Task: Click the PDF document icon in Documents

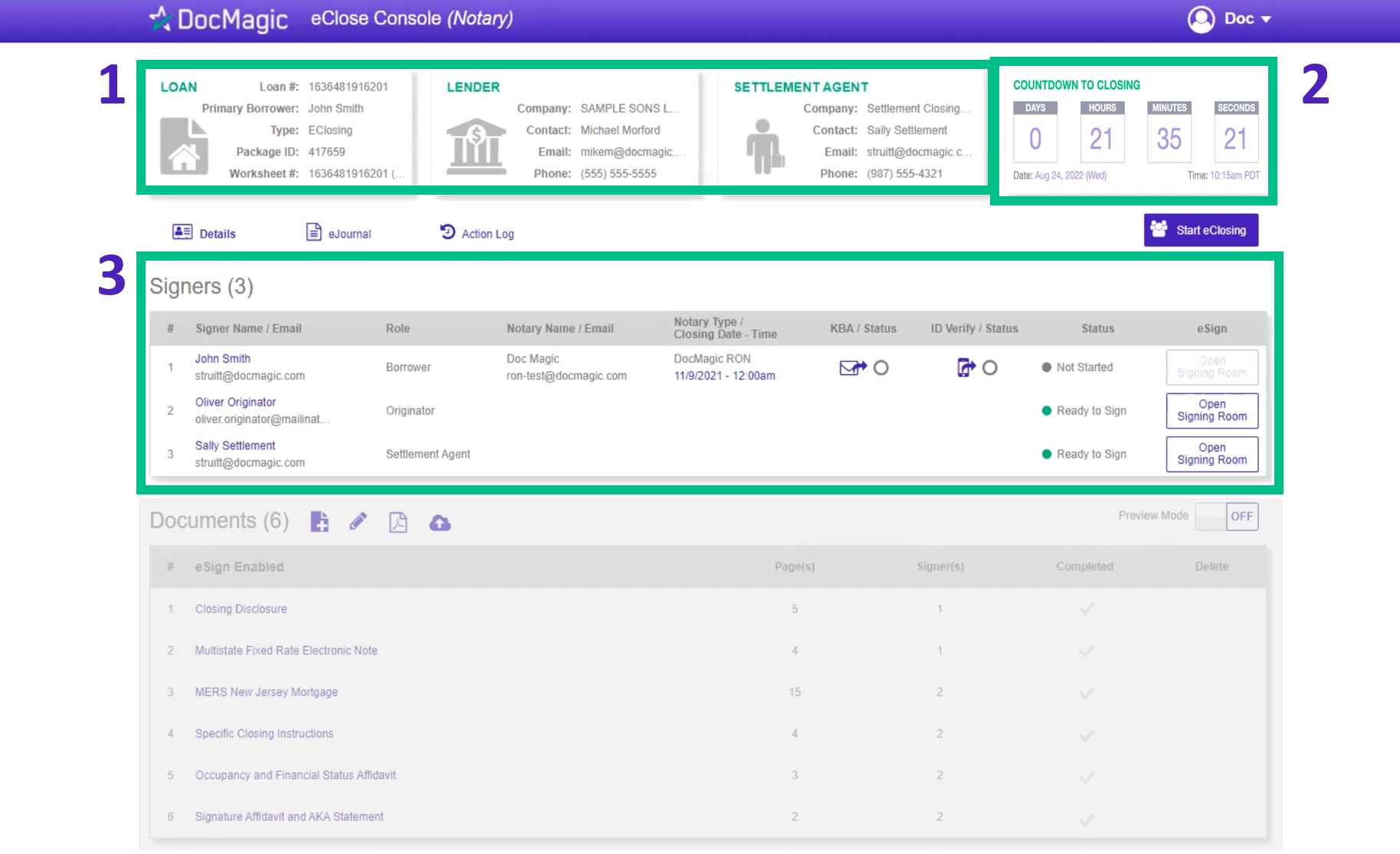Action: (x=398, y=522)
